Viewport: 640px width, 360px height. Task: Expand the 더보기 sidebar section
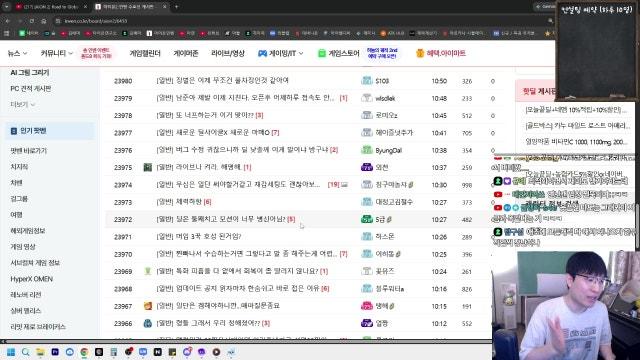tap(22, 104)
